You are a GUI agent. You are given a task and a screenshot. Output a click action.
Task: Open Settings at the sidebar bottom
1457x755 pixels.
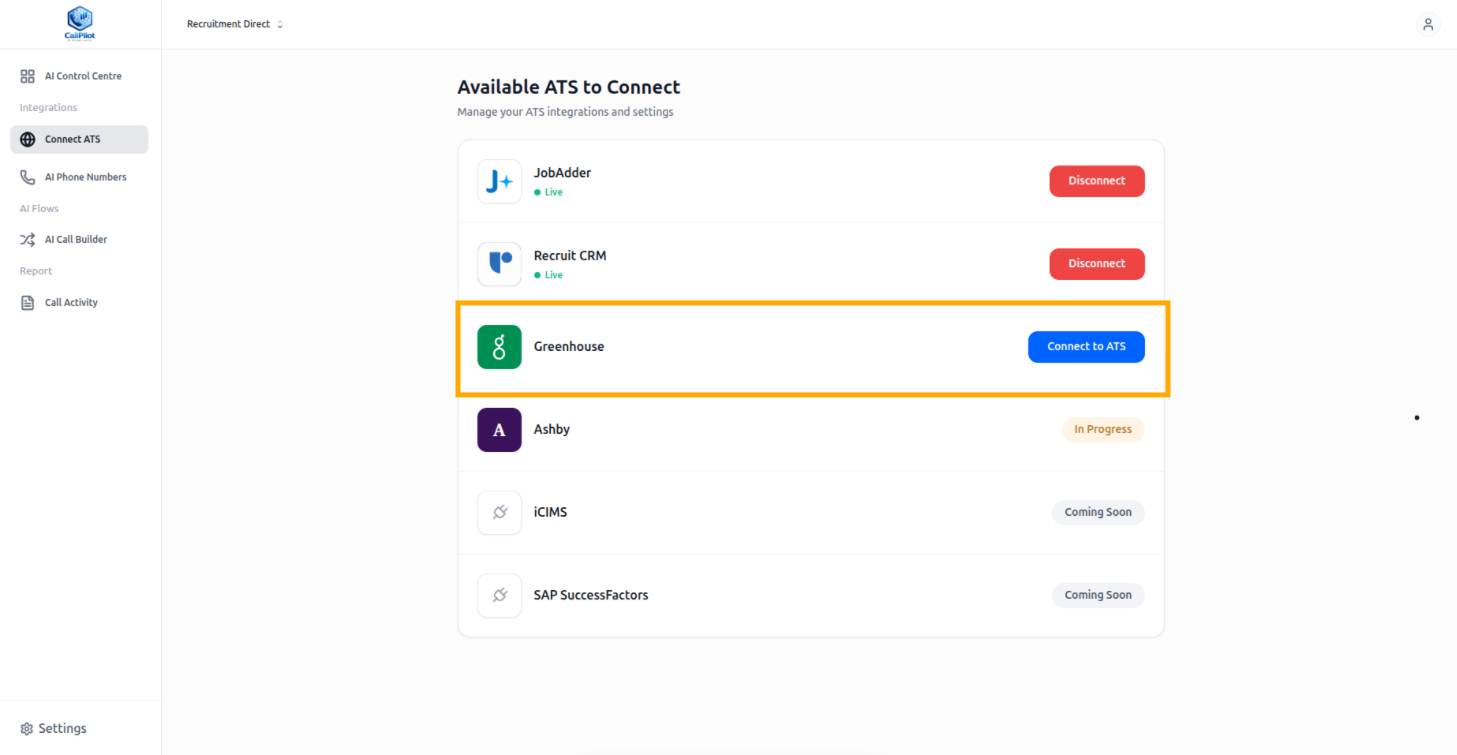(54, 729)
